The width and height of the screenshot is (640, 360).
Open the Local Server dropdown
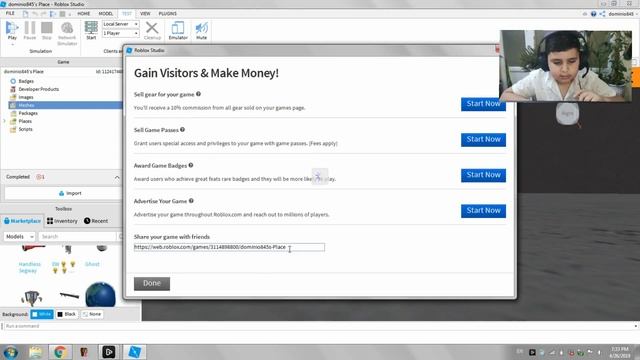(120, 24)
